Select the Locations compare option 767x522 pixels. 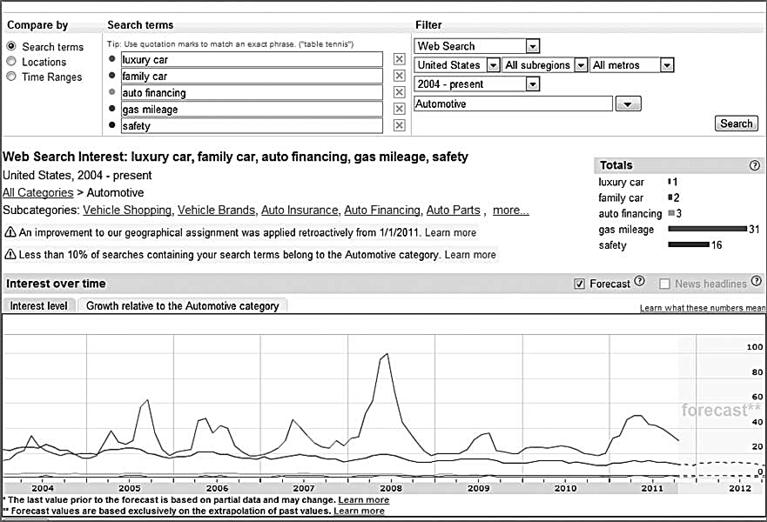point(11,62)
